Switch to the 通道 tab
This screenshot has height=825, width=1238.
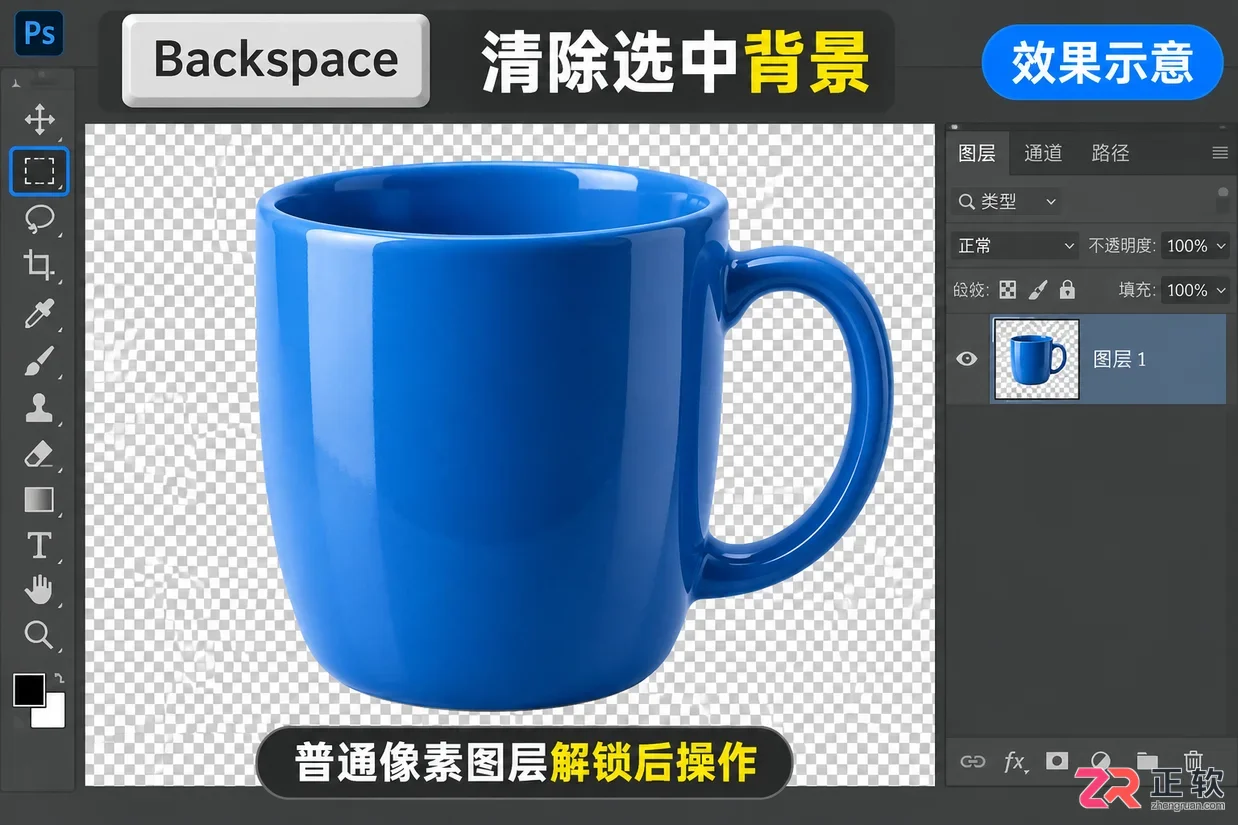[1043, 153]
